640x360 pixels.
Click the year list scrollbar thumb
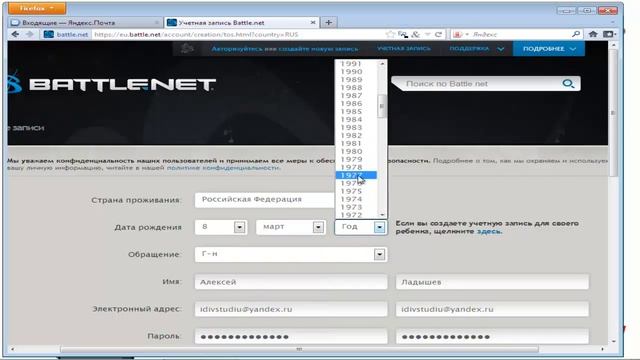(x=382, y=106)
